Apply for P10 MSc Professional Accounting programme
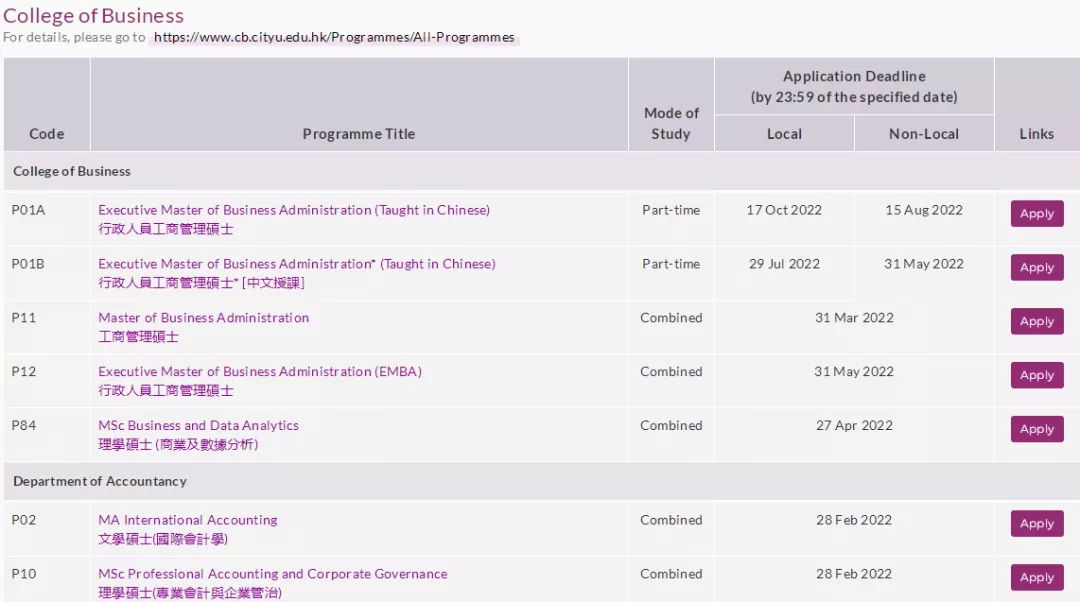The height and width of the screenshot is (602, 1080). click(x=1037, y=577)
